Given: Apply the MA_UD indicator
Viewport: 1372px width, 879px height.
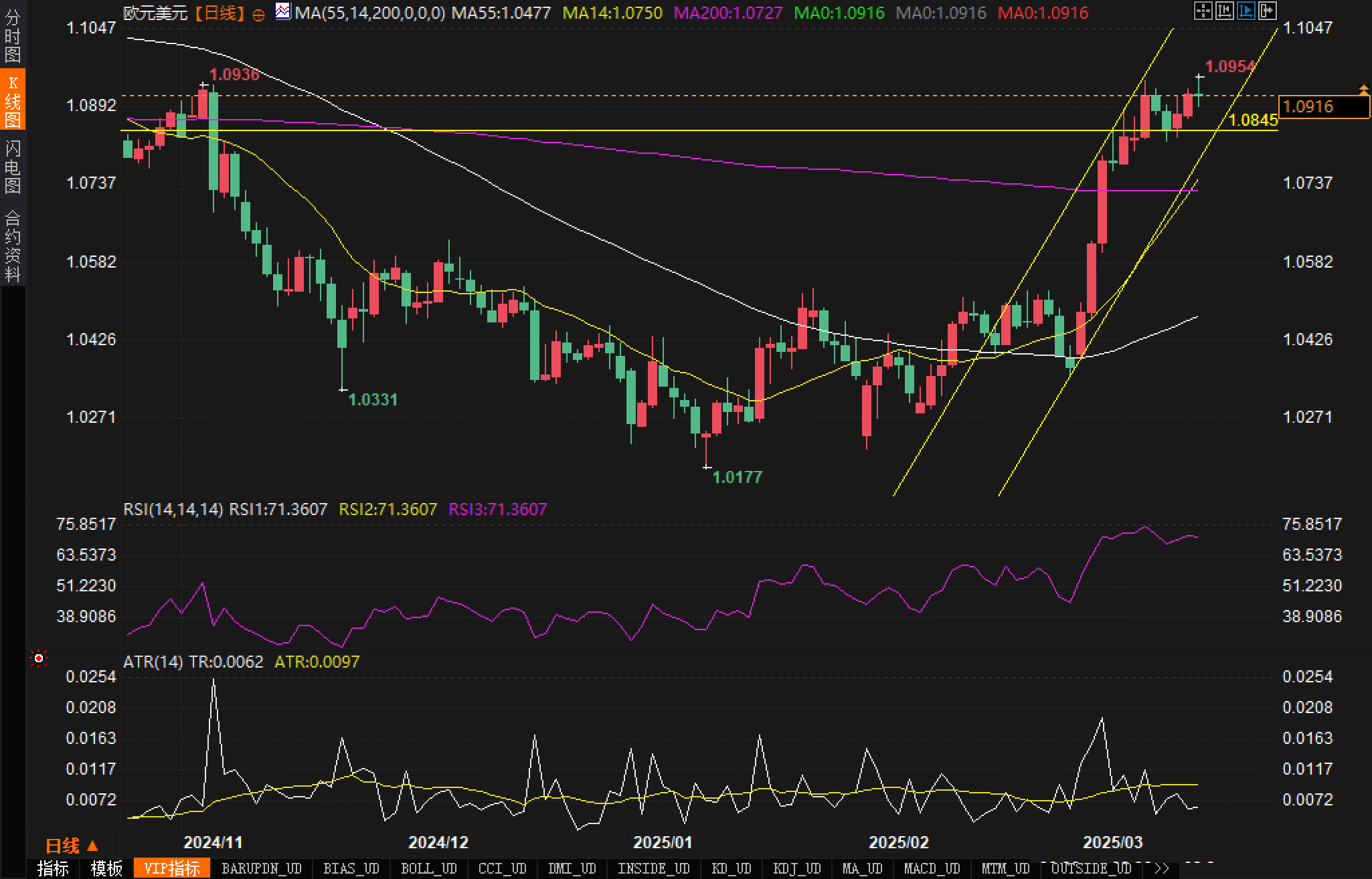Looking at the screenshot, I should (862, 869).
